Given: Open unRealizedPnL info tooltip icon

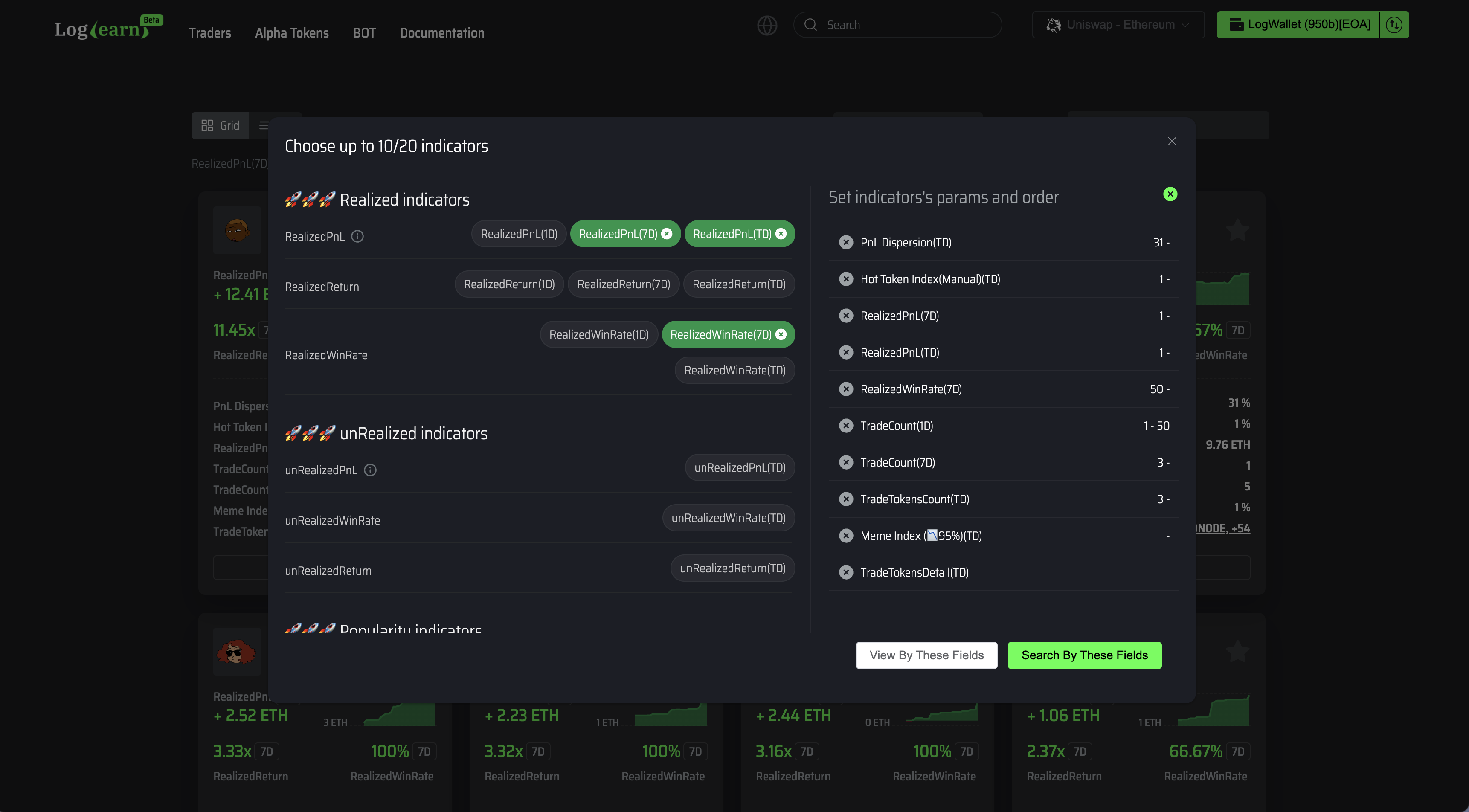Looking at the screenshot, I should click(x=370, y=470).
